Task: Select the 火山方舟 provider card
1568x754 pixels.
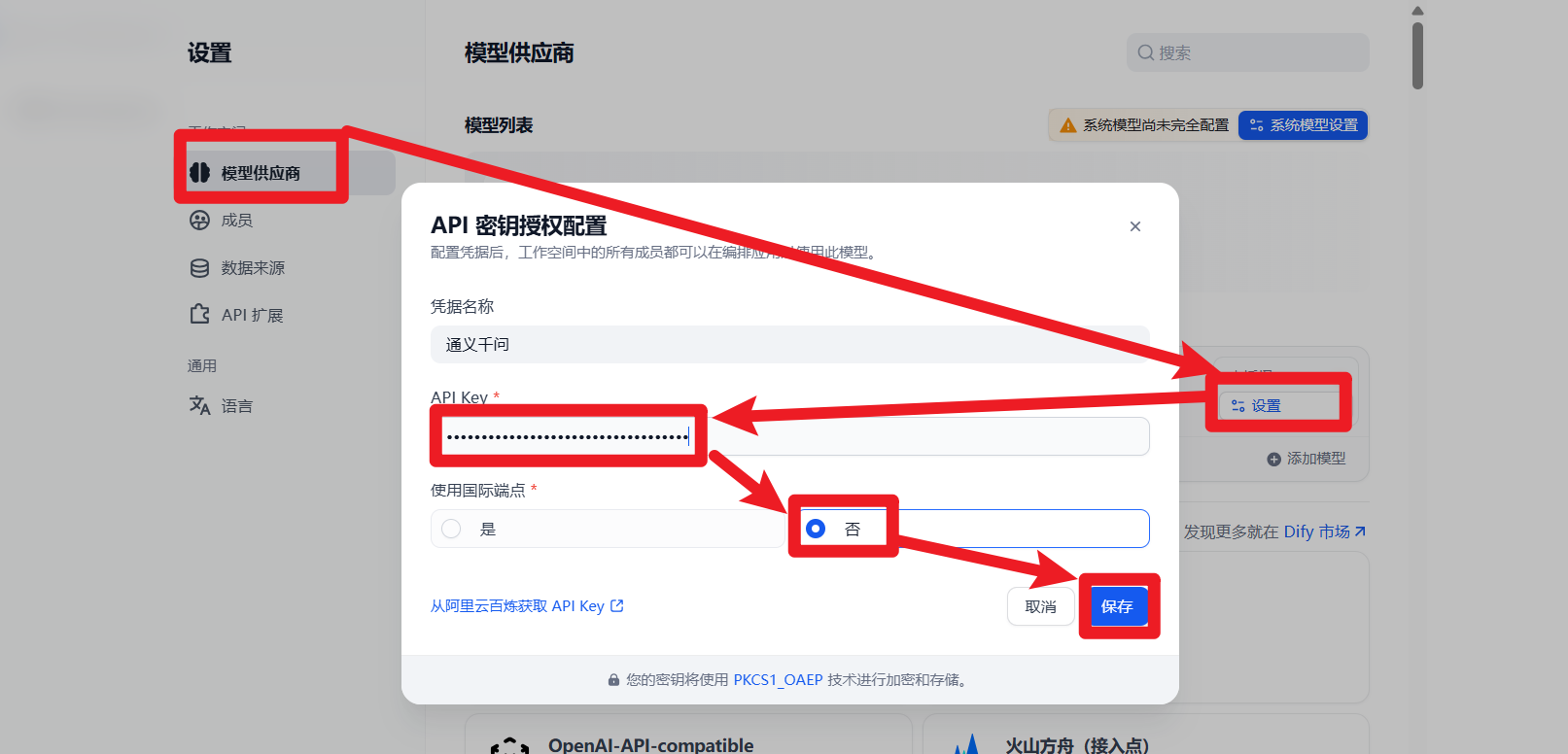Action: (1146, 735)
